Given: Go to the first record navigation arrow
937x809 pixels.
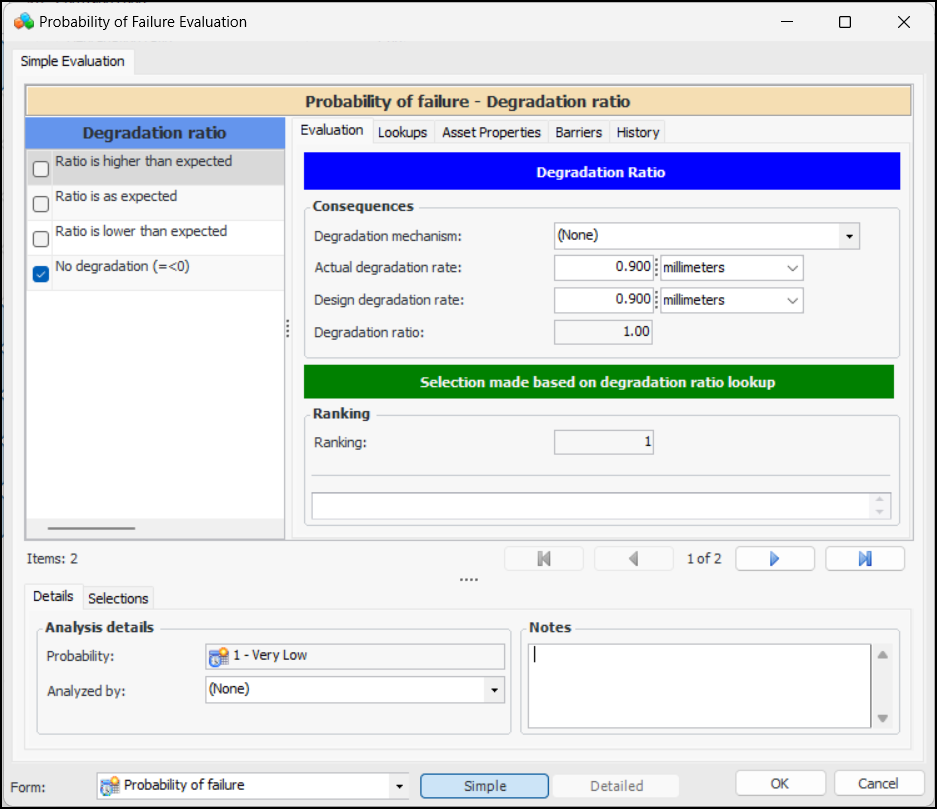Looking at the screenshot, I should coord(544,559).
